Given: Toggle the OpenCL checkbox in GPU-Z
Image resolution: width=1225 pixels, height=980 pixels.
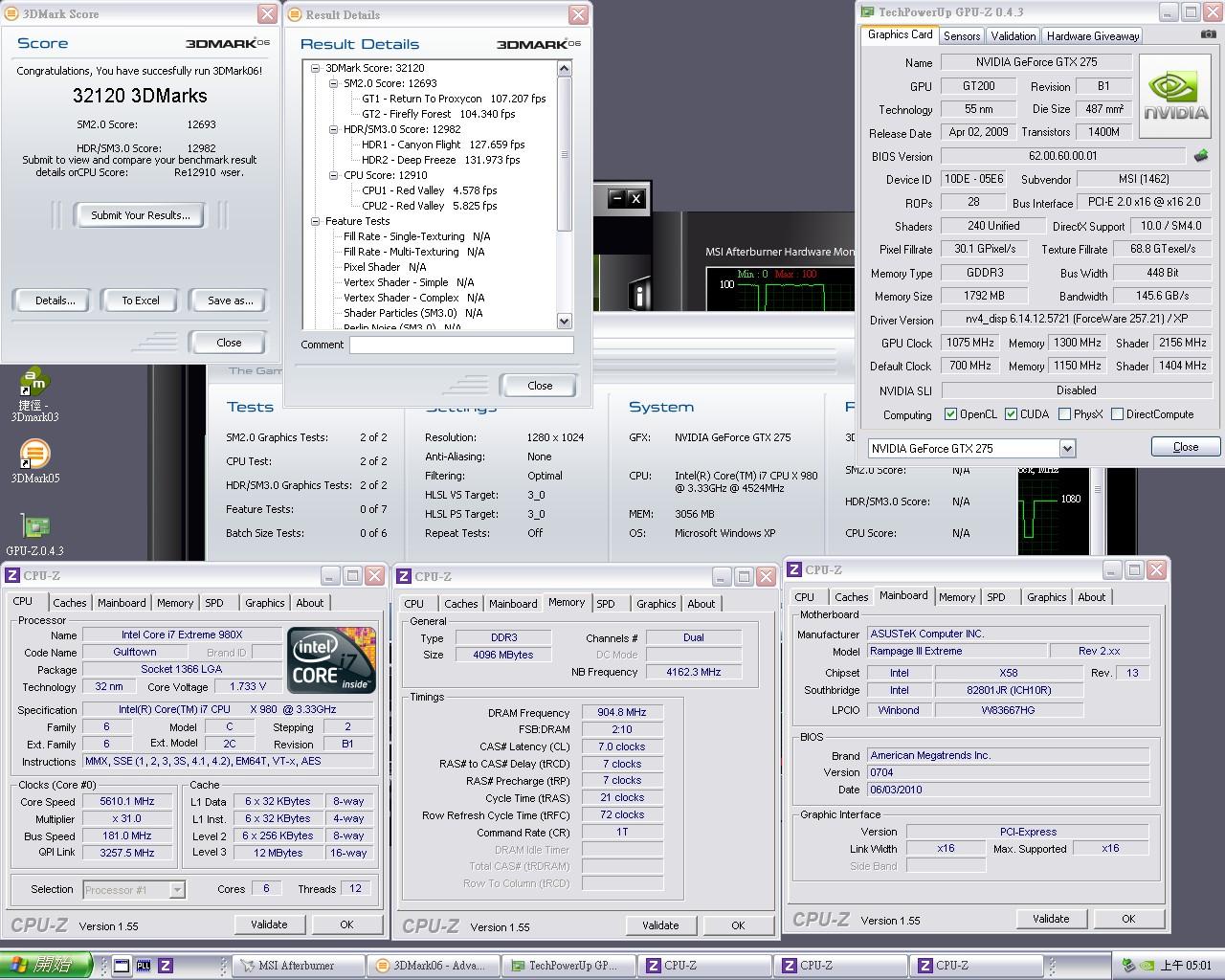Looking at the screenshot, I should pos(950,414).
